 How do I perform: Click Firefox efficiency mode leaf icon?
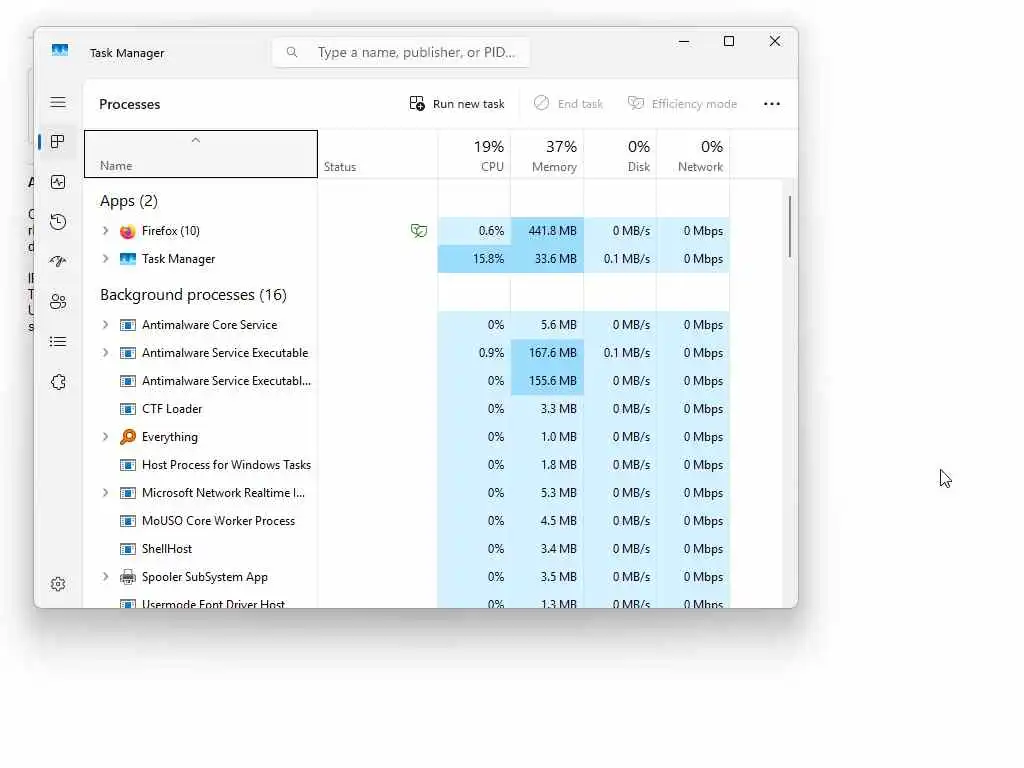coord(419,231)
